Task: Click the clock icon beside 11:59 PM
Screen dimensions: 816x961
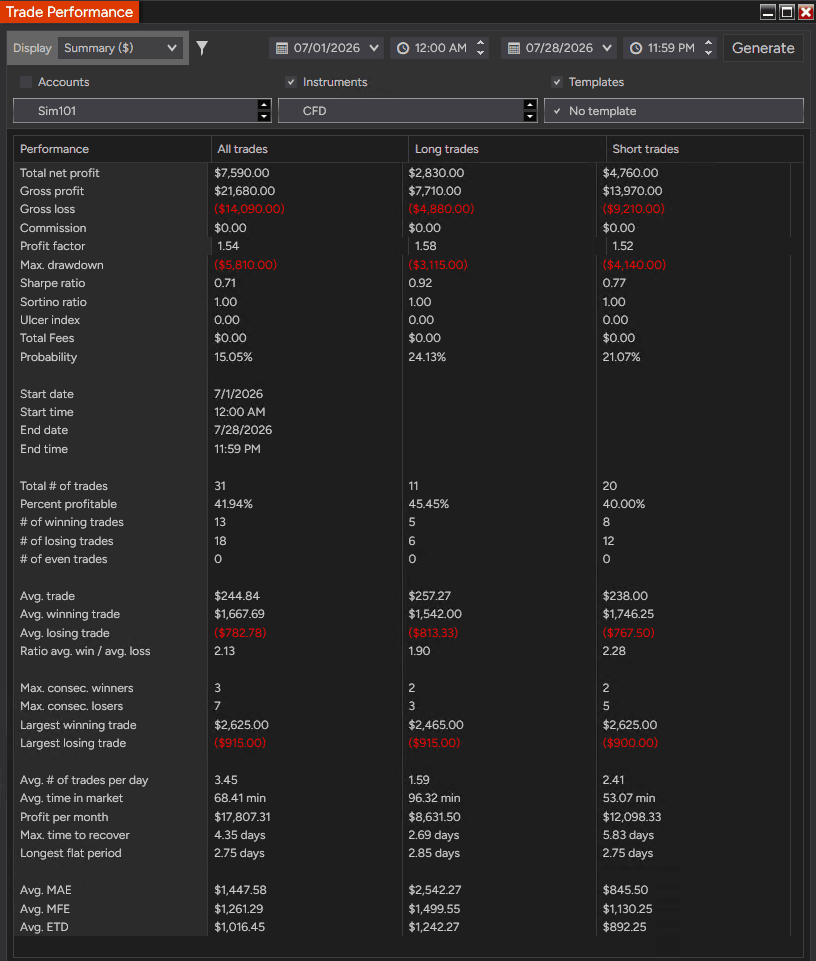Action: [636, 48]
